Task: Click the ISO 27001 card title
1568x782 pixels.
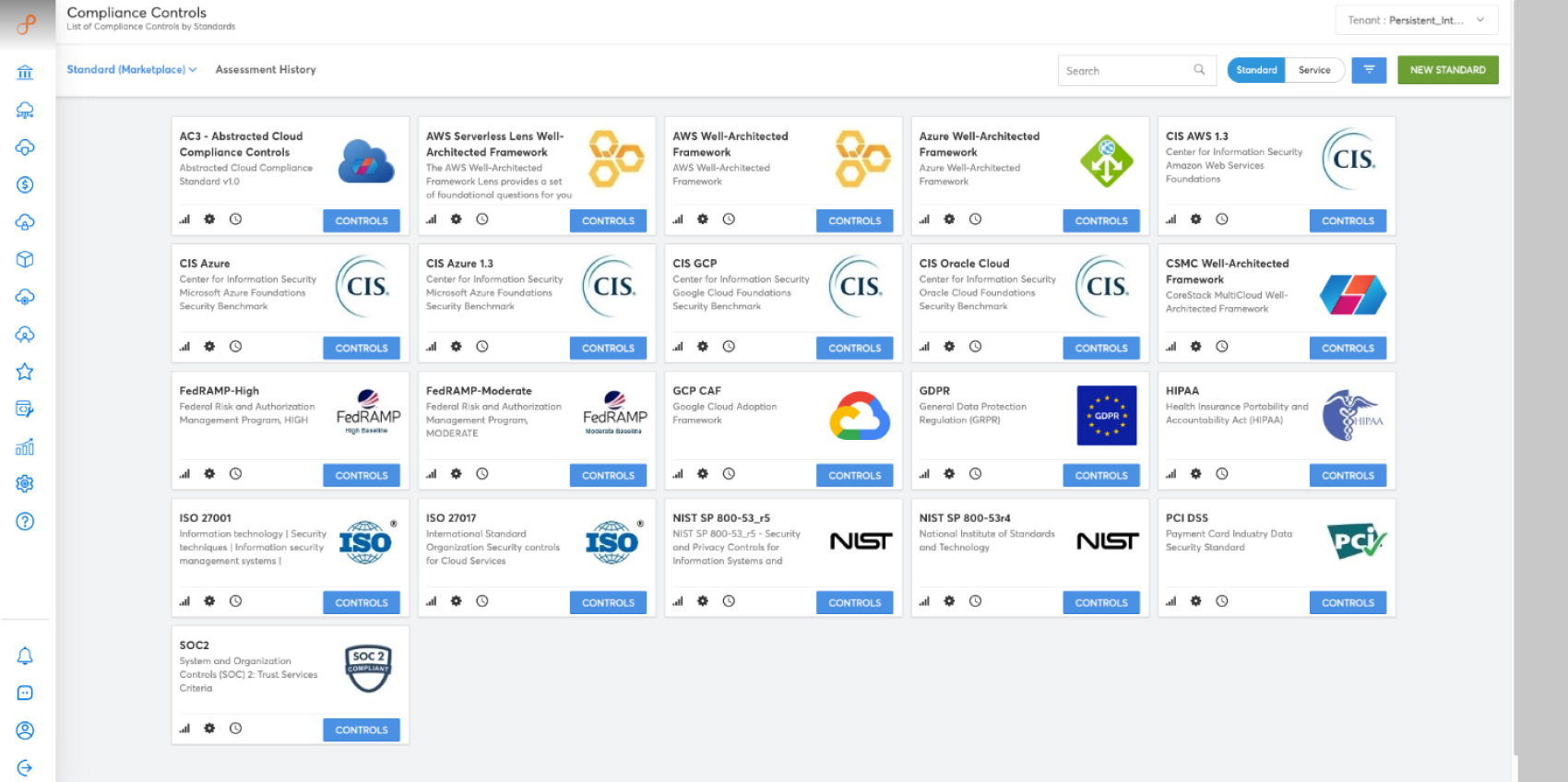Action: coord(206,518)
